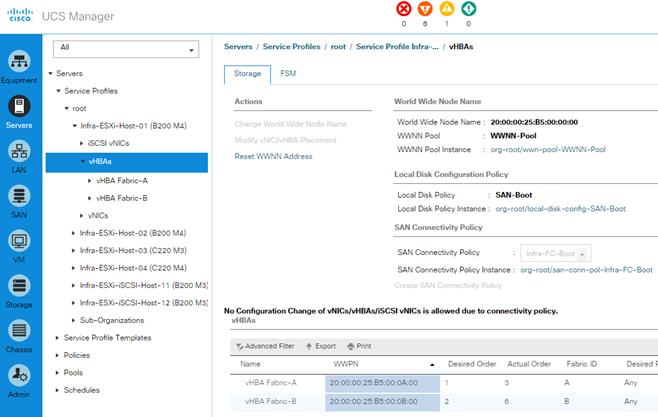Collapse the root tree node
The image size is (658, 417).
[67, 109]
